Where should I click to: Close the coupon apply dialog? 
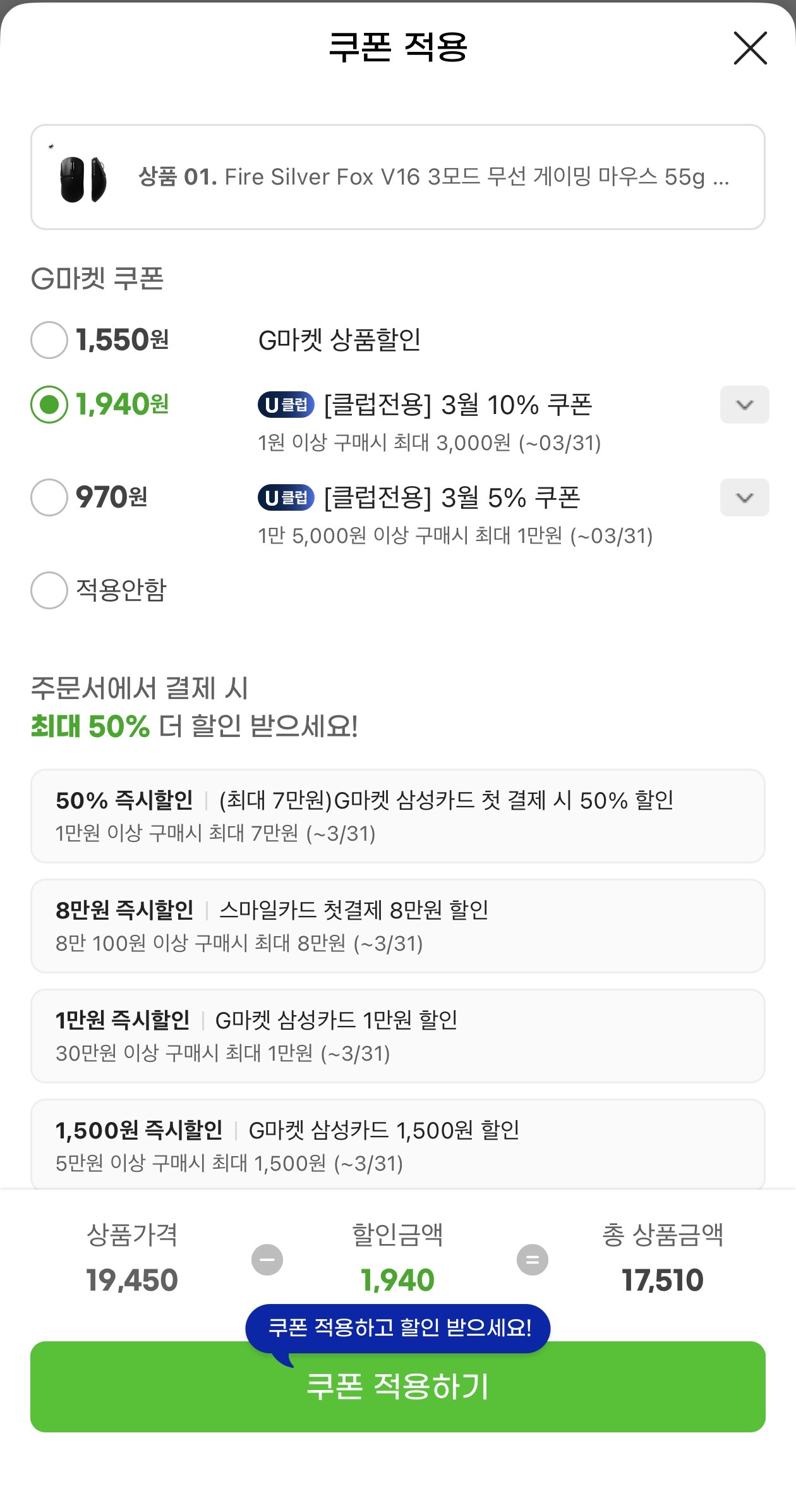click(750, 48)
